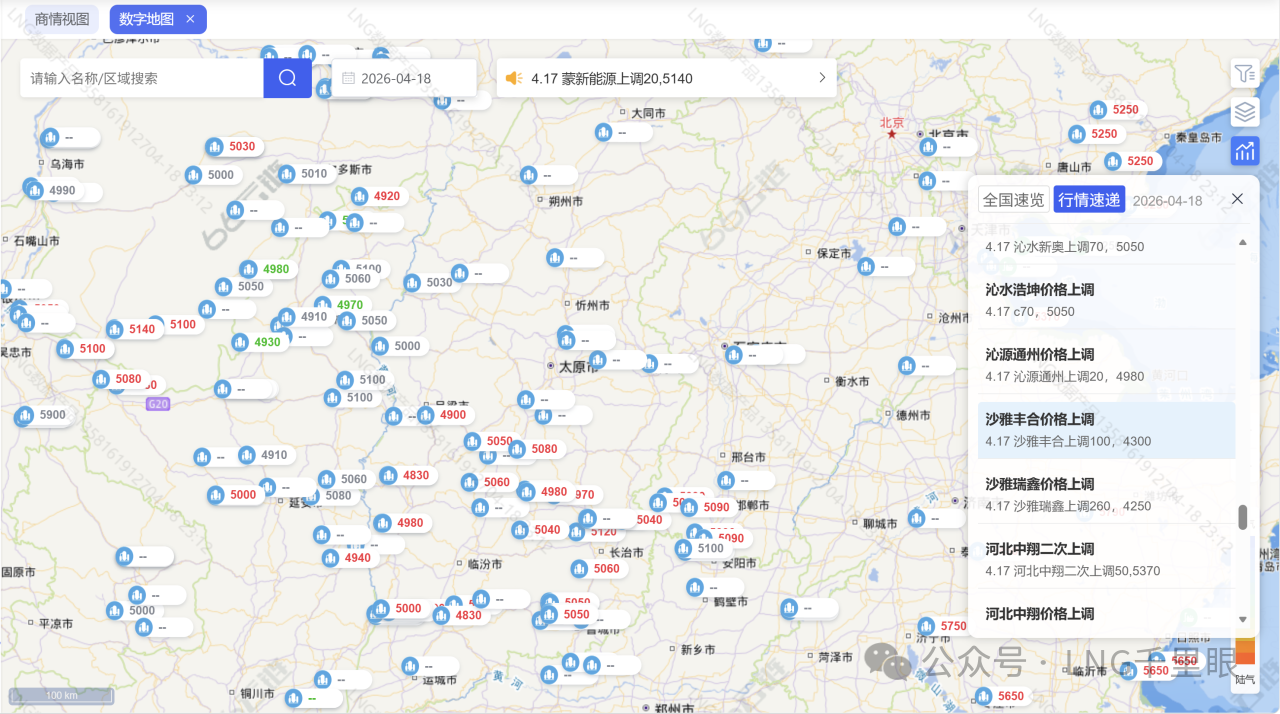Click the green 4980 price marker
The image size is (1280, 714).
265,270
